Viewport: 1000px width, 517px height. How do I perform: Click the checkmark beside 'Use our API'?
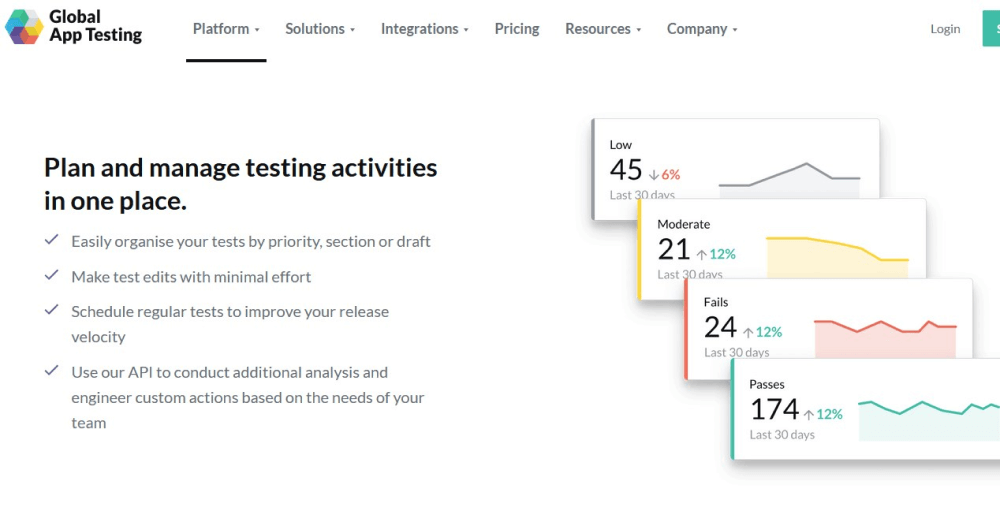(x=51, y=371)
